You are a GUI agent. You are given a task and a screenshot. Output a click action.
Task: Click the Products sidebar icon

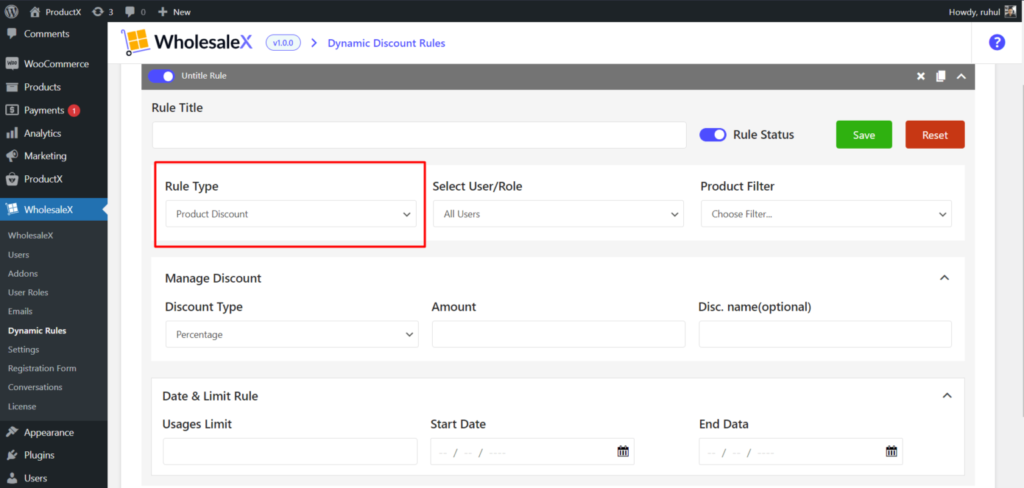pos(12,87)
